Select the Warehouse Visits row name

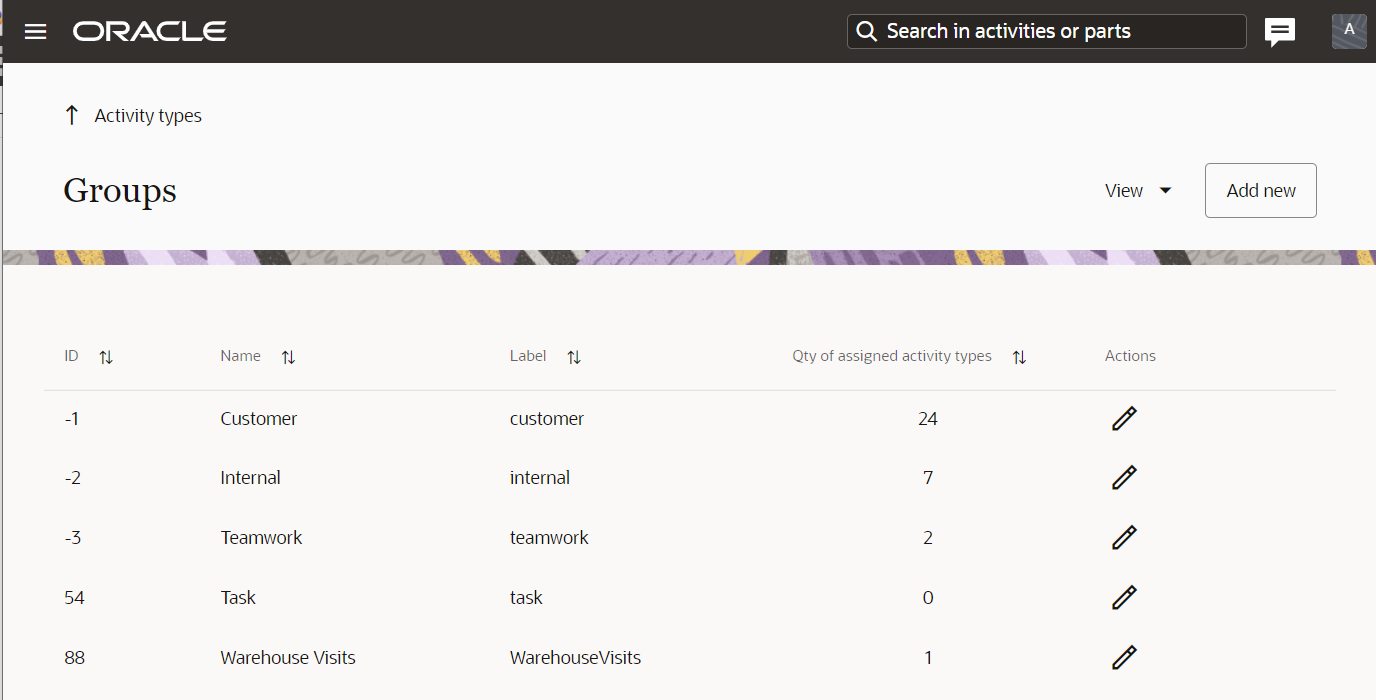click(288, 657)
